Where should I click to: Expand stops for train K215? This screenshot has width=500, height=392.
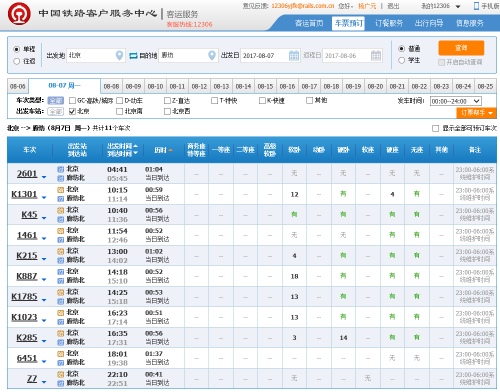click(44, 259)
